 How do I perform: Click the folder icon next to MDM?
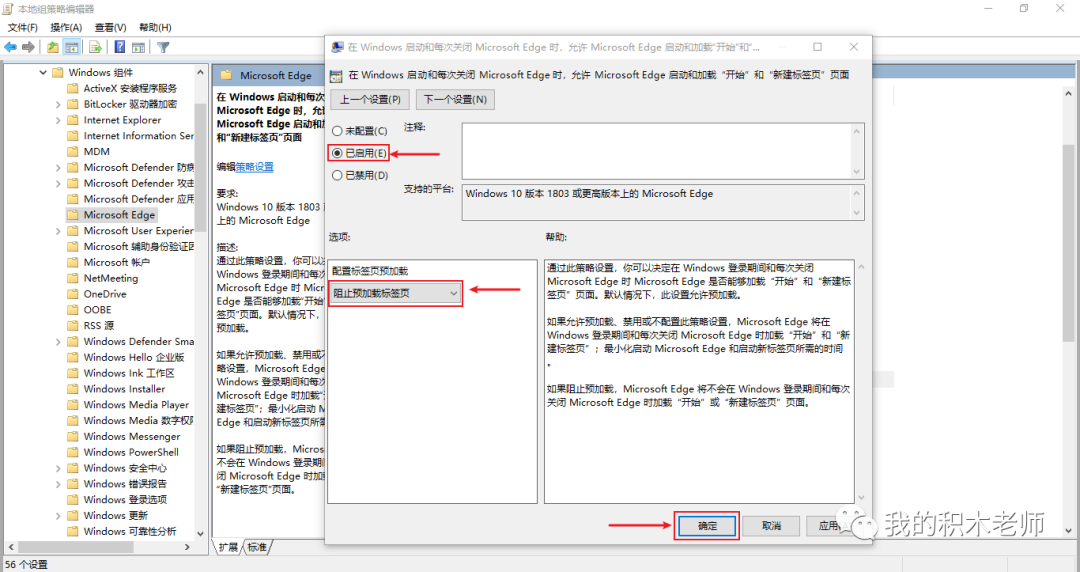tap(72, 152)
